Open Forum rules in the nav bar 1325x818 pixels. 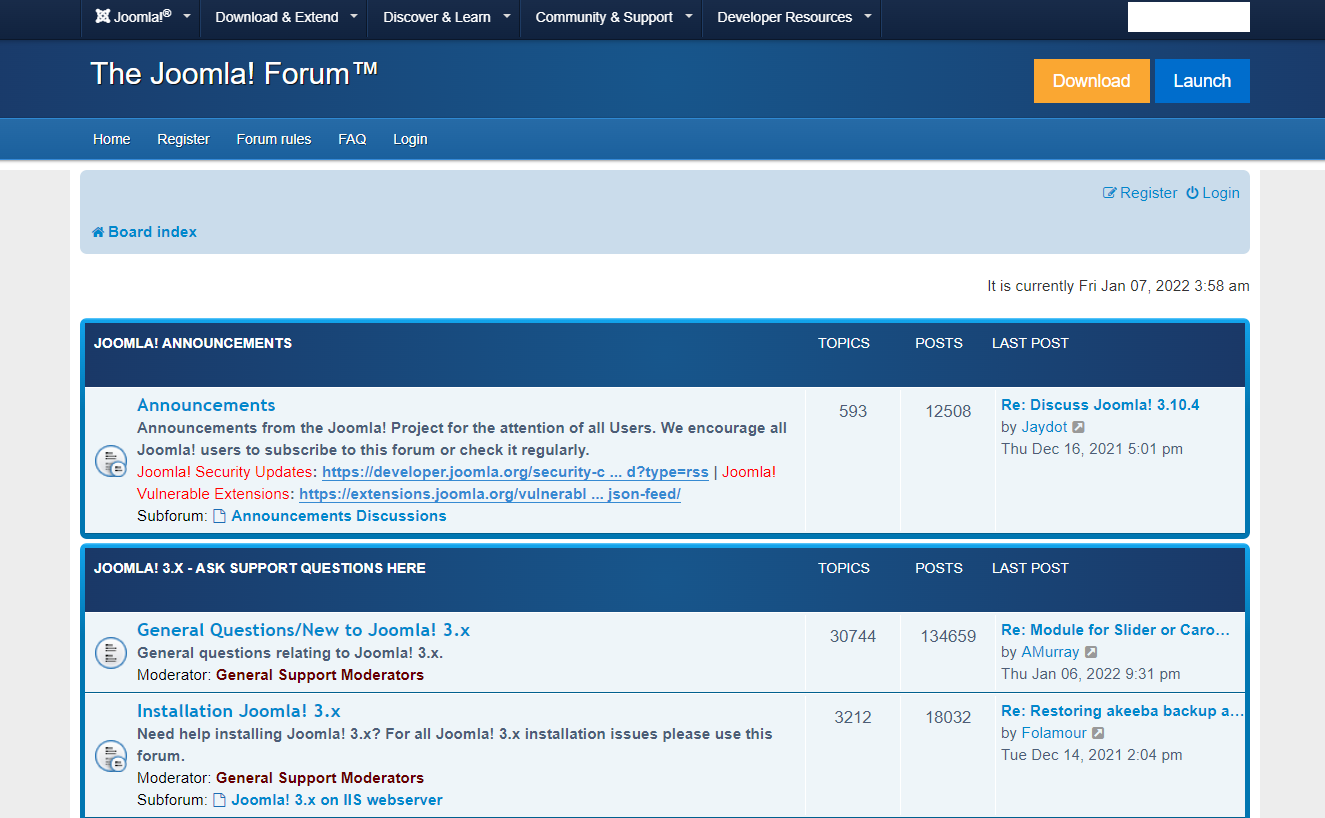[274, 139]
